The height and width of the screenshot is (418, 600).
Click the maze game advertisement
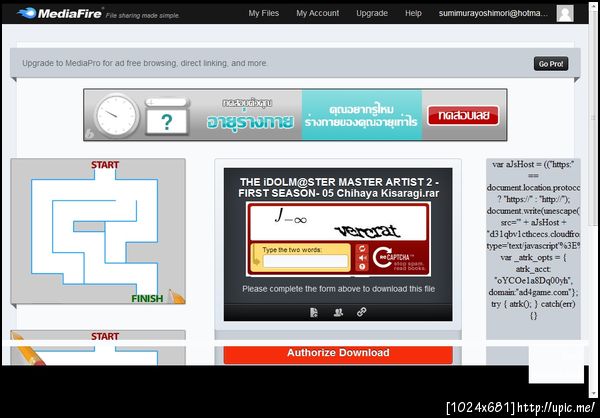pyautogui.click(x=98, y=231)
